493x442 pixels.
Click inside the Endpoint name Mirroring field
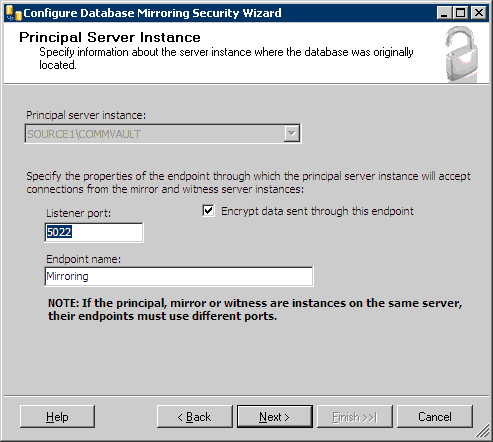179,276
